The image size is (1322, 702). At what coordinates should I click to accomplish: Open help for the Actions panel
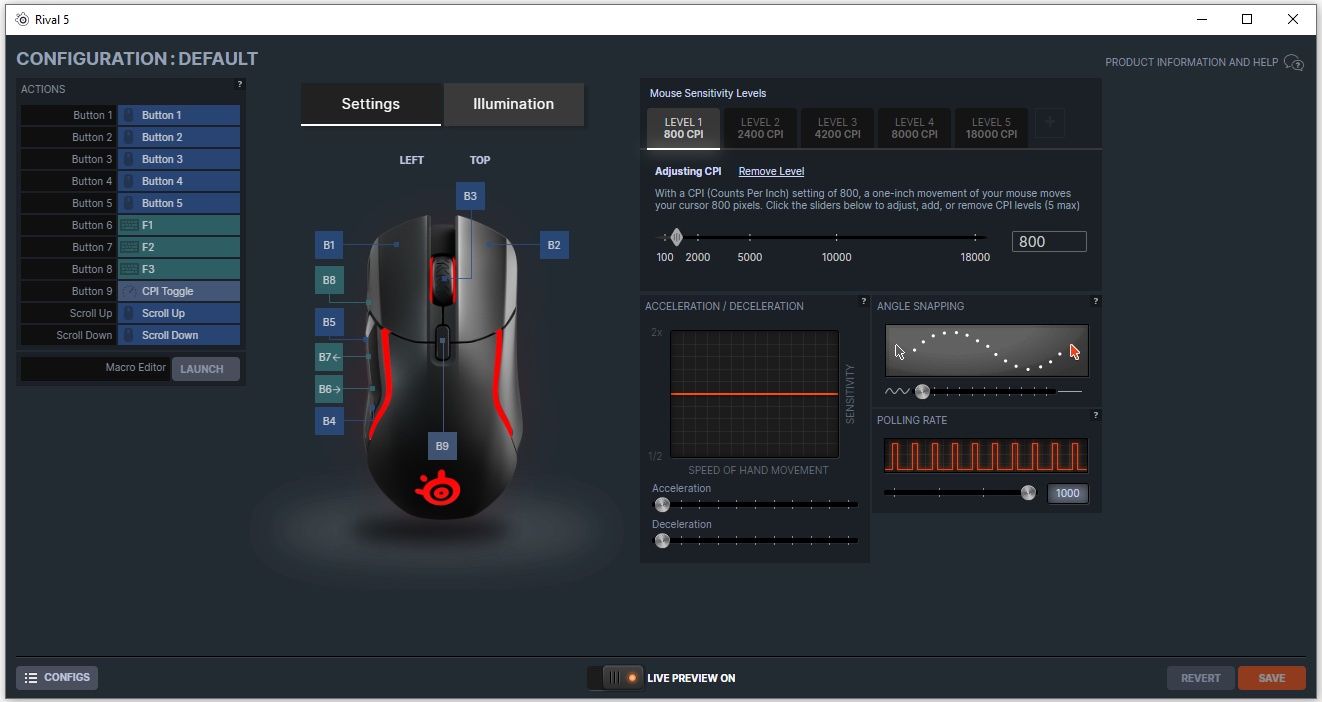(x=240, y=85)
